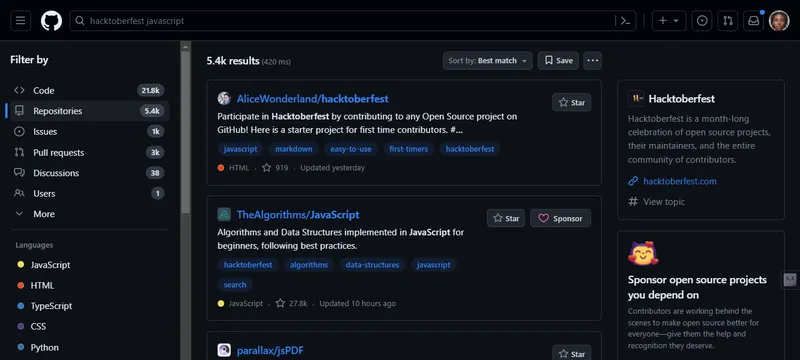Click the sponsor mona heart illustration

(x=643, y=253)
